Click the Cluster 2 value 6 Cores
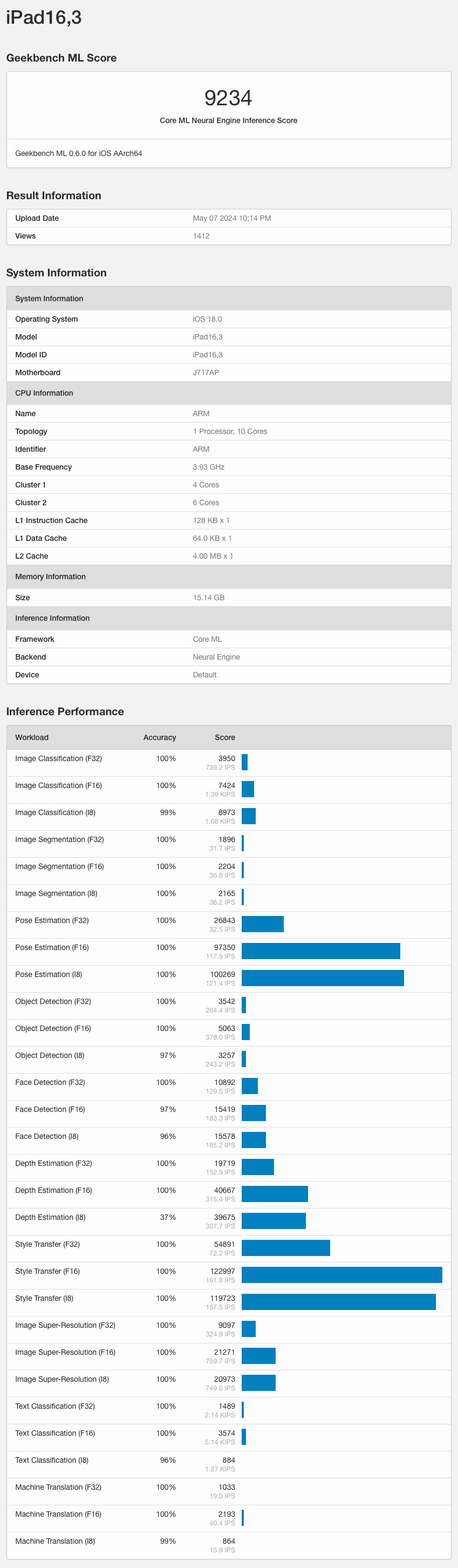 click(206, 503)
